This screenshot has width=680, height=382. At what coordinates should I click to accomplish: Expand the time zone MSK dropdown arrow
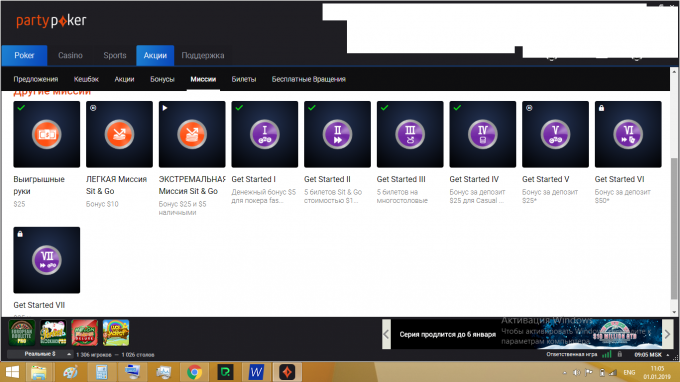(668, 355)
